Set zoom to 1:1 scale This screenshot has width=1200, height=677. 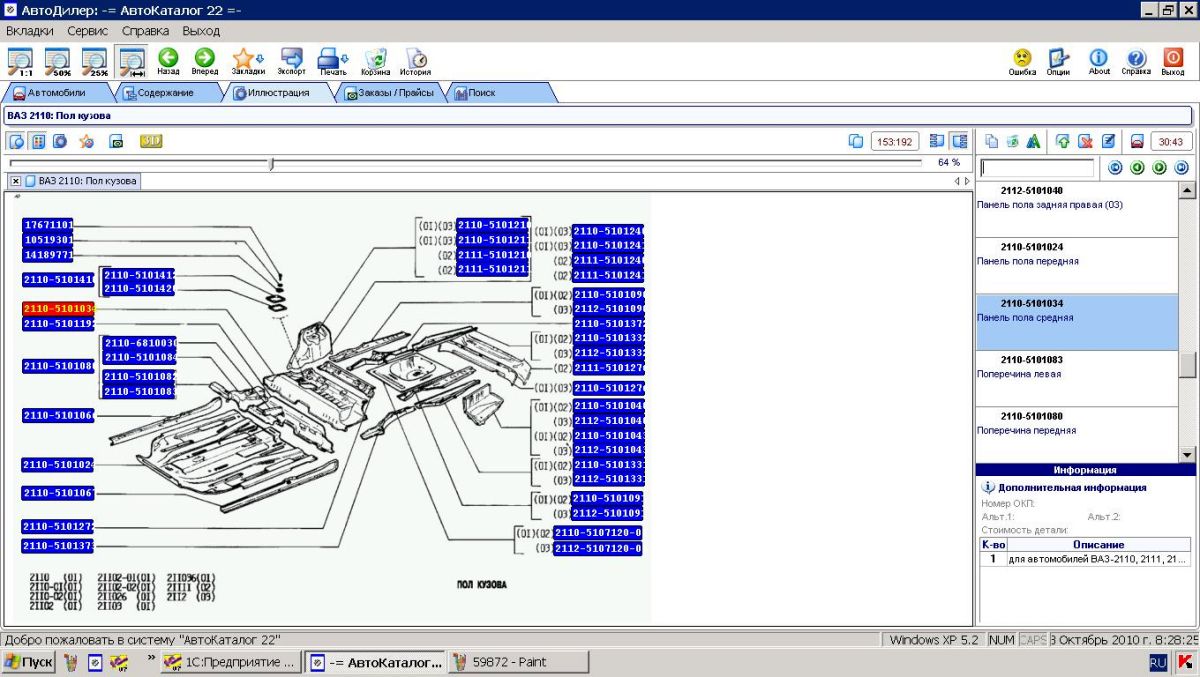point(21,61)
